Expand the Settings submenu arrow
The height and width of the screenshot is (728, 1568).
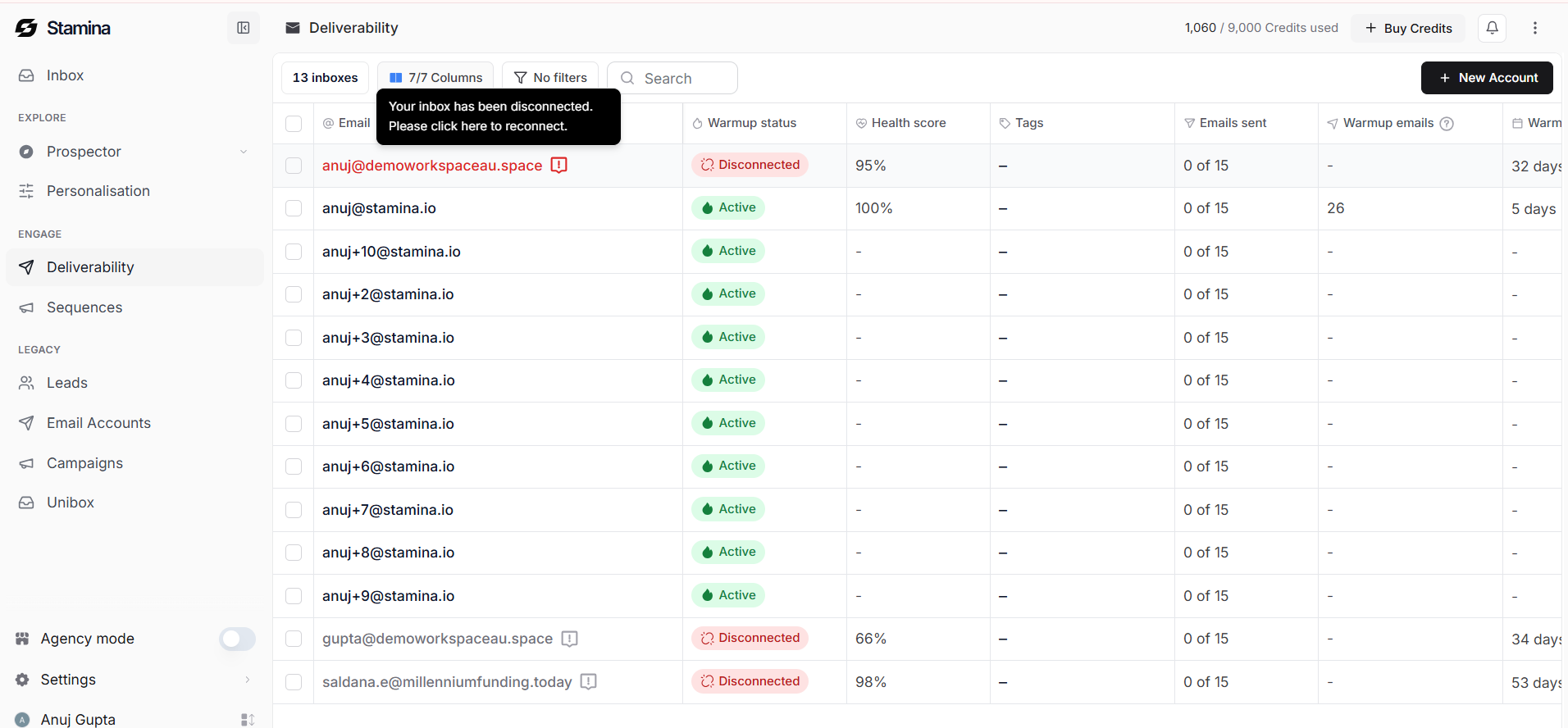[x=247, y=680]
